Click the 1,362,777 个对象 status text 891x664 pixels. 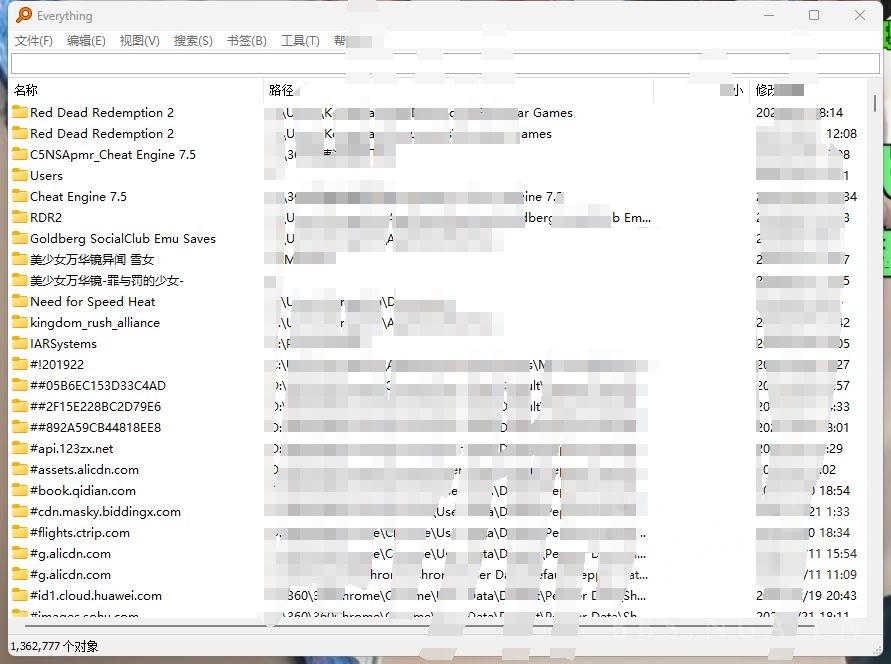(x=54, y=646)
